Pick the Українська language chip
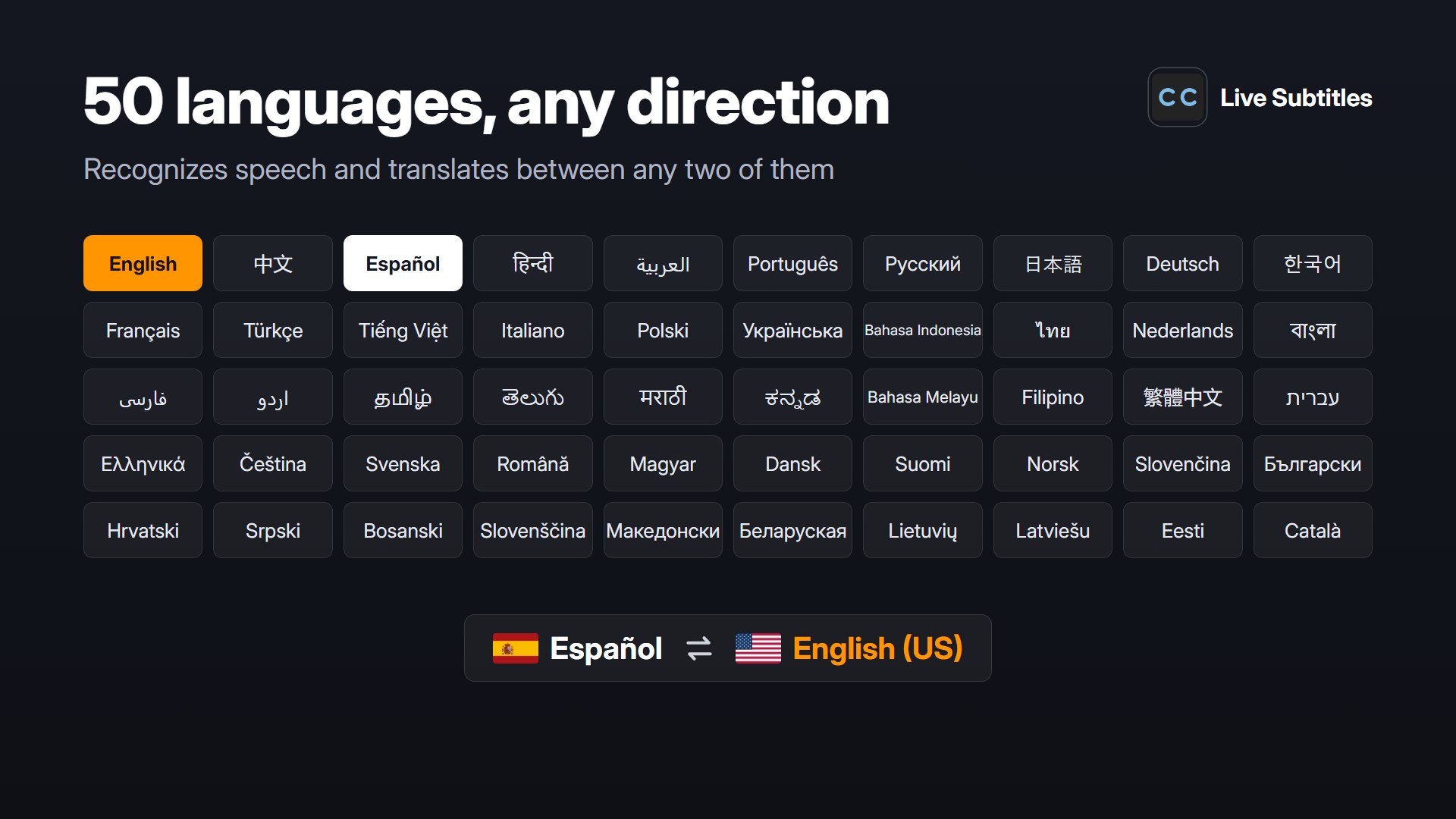Viewport: 1456px width, 819px height. pos(792,330)
